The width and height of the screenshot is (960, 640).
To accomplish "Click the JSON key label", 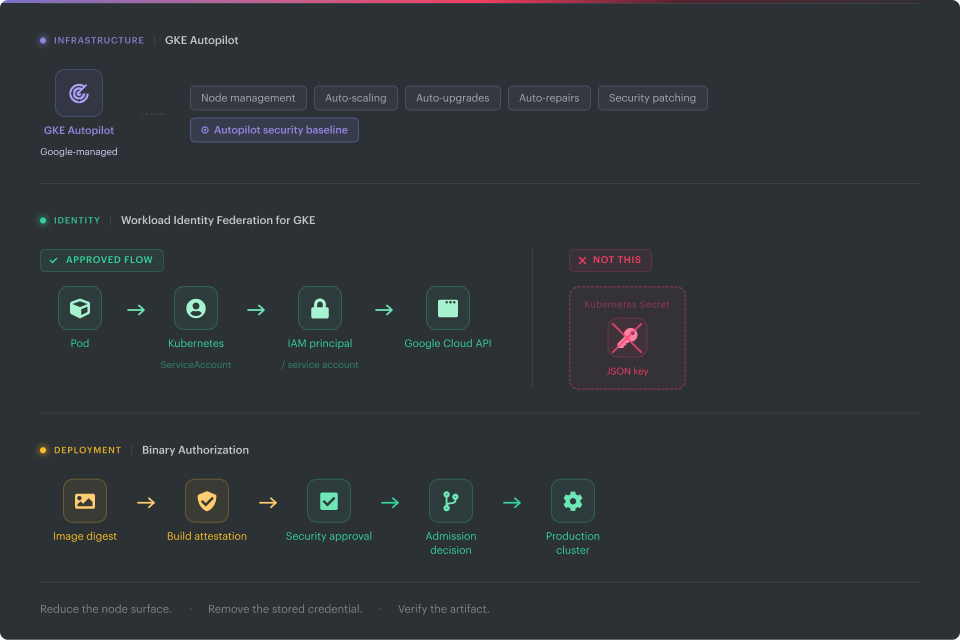I will (627, 371).
